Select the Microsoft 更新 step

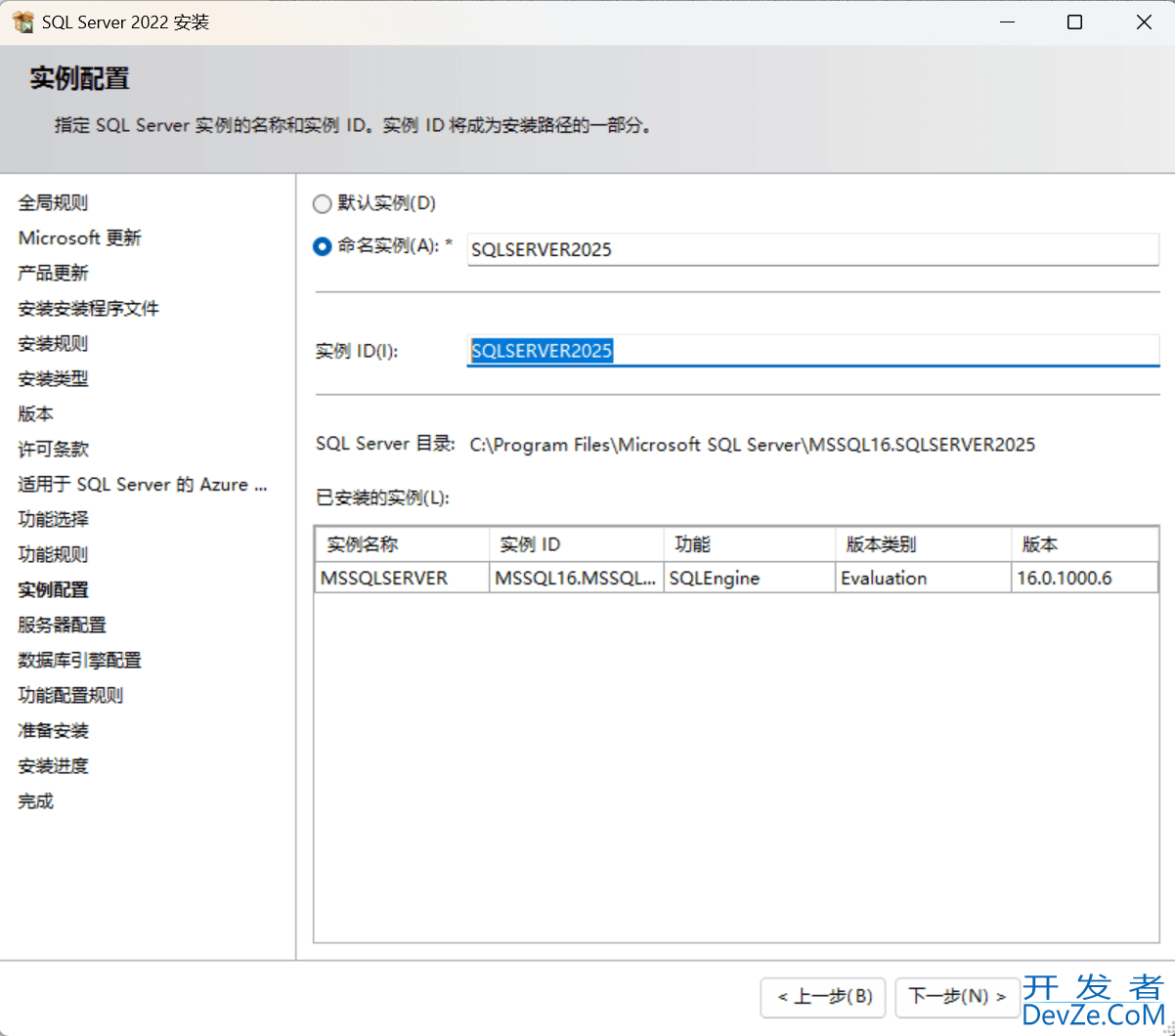pos(79,237)
